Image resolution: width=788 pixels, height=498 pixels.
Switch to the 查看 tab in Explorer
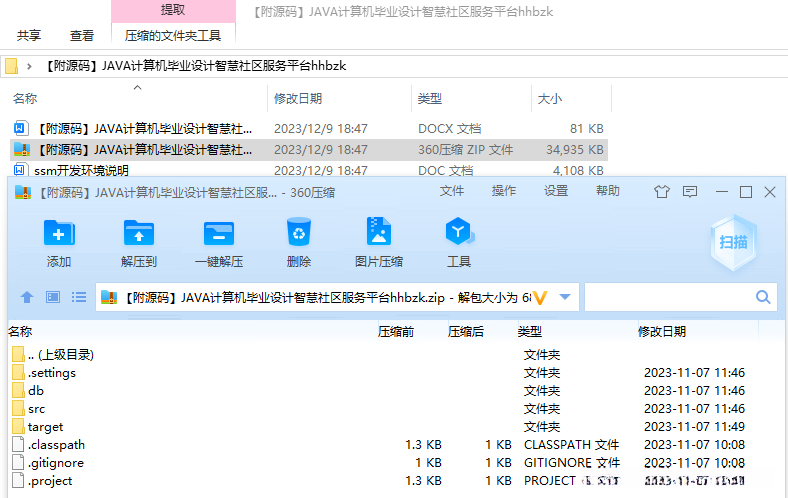tap(81, 36)
